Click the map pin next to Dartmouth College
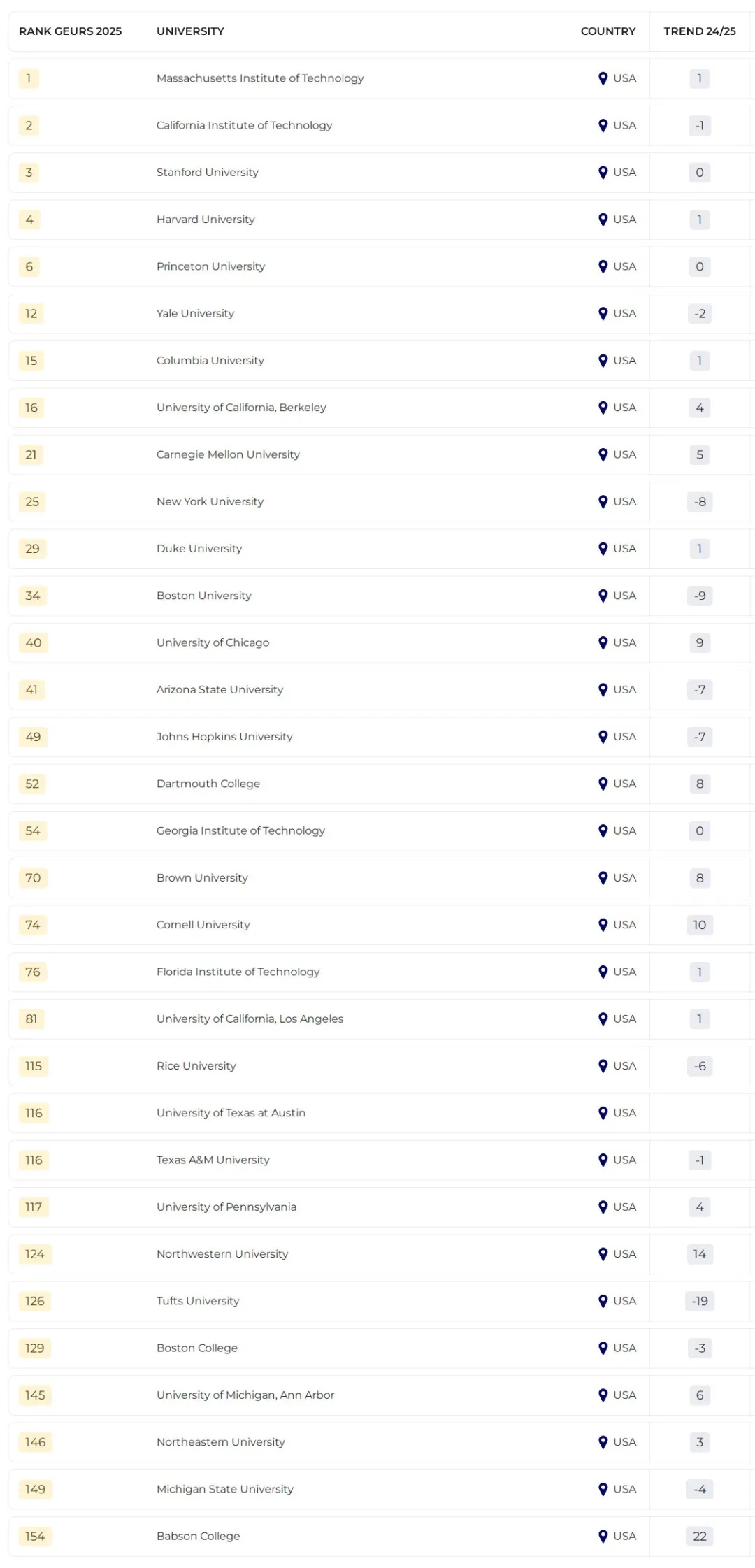The image size is (755, 1568). 603,784
